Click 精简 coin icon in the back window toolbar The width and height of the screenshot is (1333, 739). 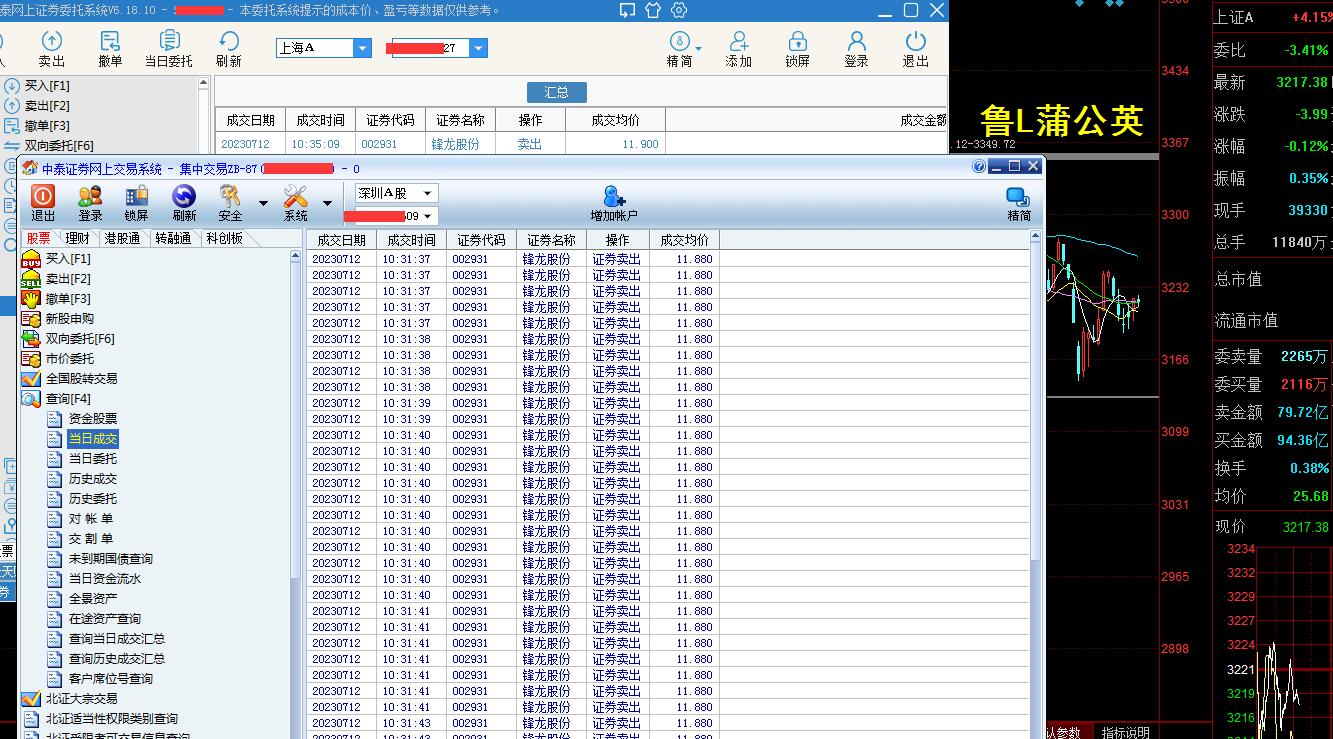pos(679,49)
